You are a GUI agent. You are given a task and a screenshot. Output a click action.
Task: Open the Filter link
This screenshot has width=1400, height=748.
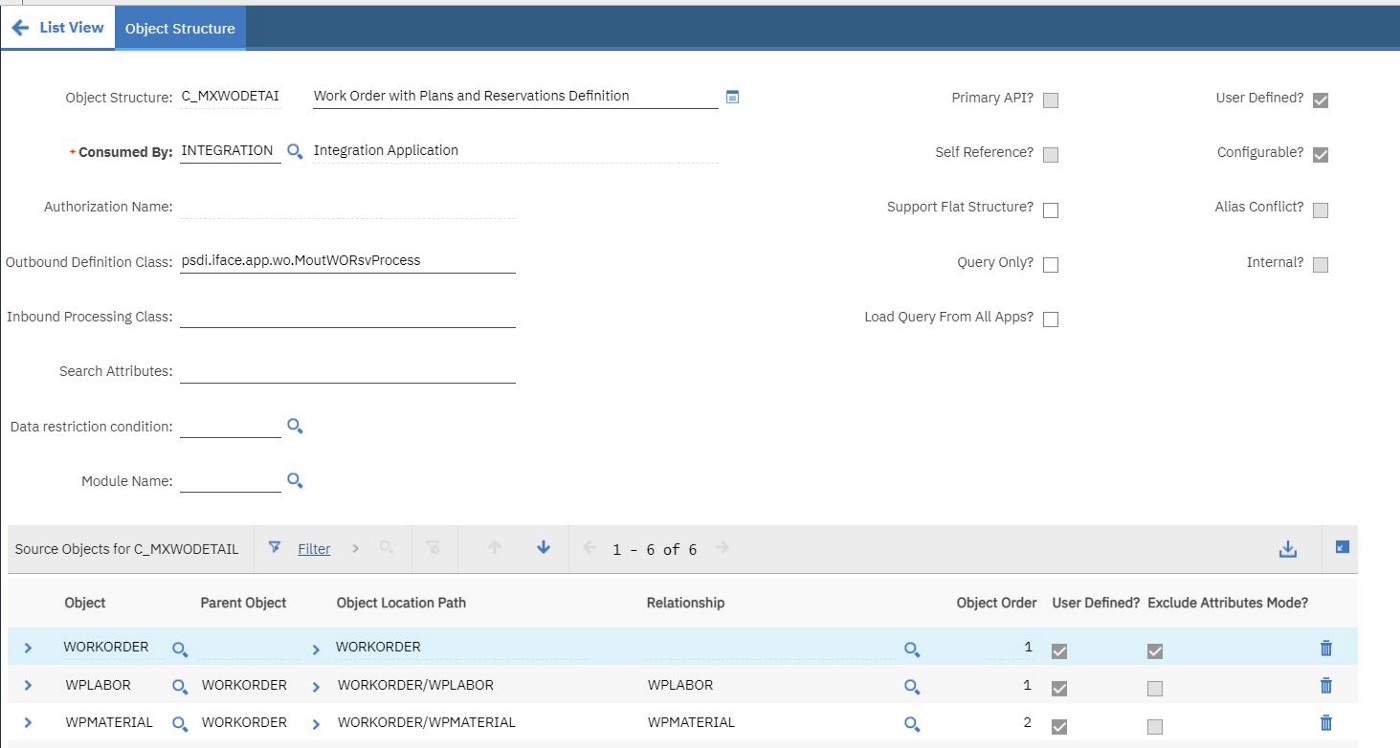click(314, 549)
